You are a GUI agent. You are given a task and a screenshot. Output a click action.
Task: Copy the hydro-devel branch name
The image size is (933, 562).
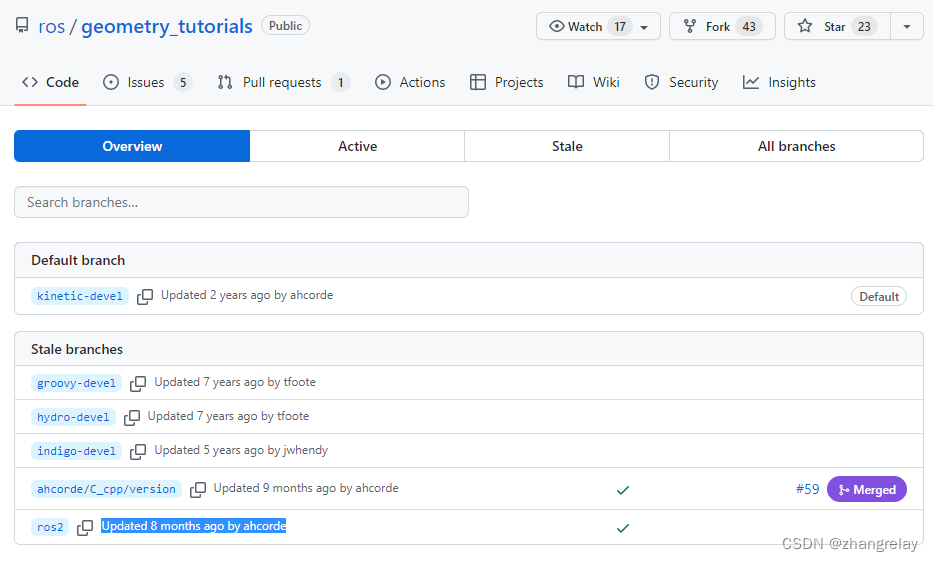coord(132,417)
